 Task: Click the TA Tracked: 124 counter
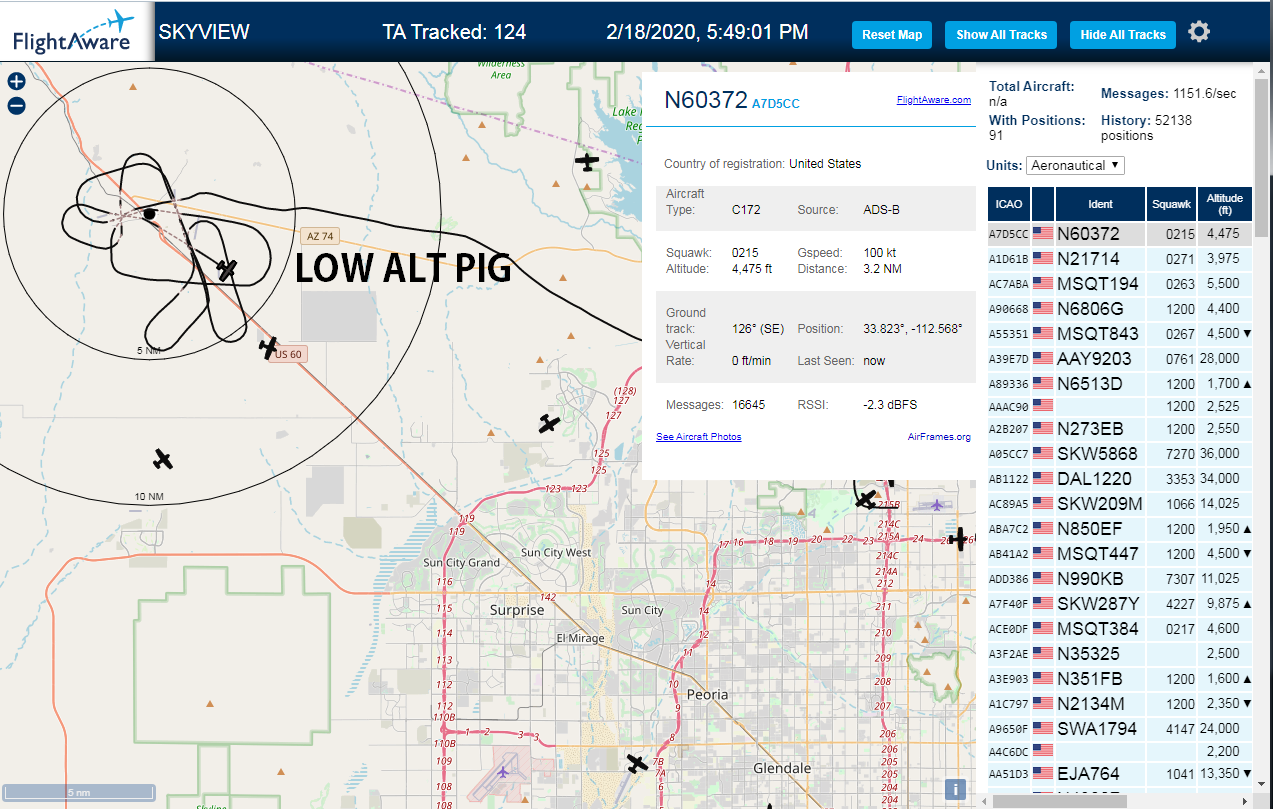454,32
